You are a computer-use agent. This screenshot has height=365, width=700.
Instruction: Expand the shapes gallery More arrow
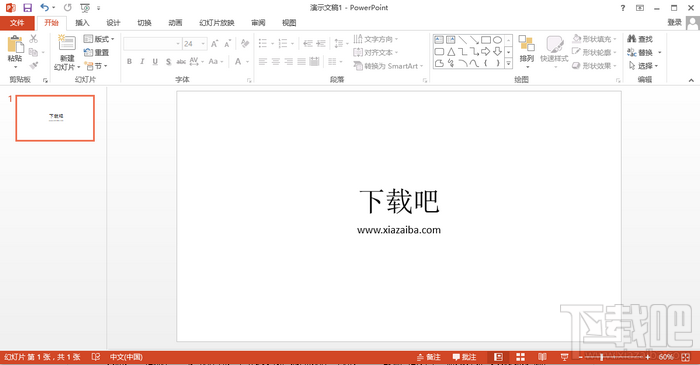pos(508,64)
